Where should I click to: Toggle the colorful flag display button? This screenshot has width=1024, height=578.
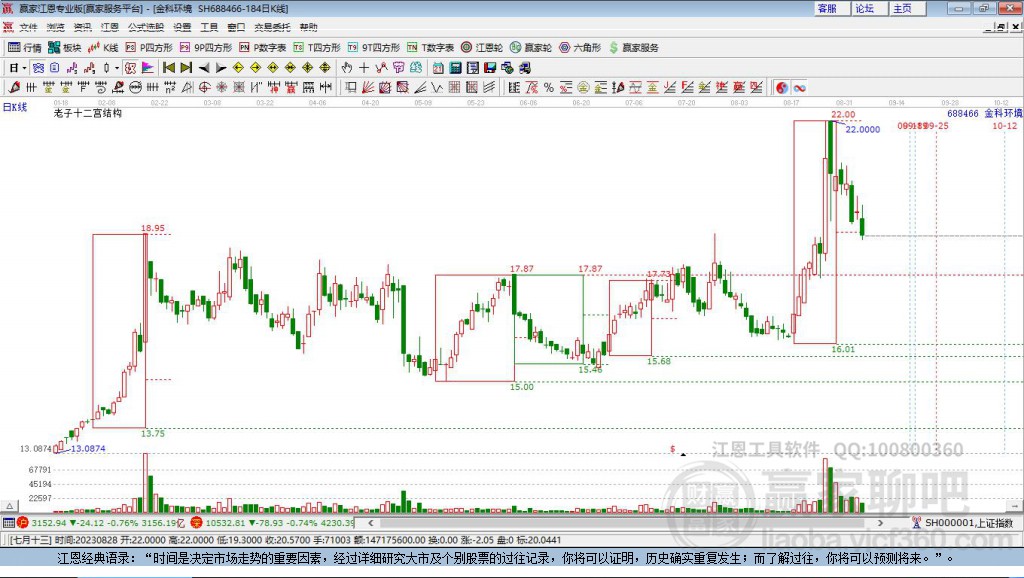point(148,67)
